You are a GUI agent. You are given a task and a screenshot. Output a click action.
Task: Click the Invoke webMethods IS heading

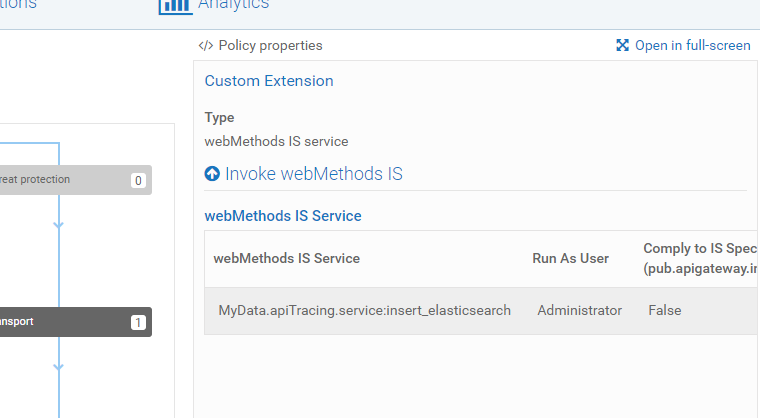tap(313, 174)
